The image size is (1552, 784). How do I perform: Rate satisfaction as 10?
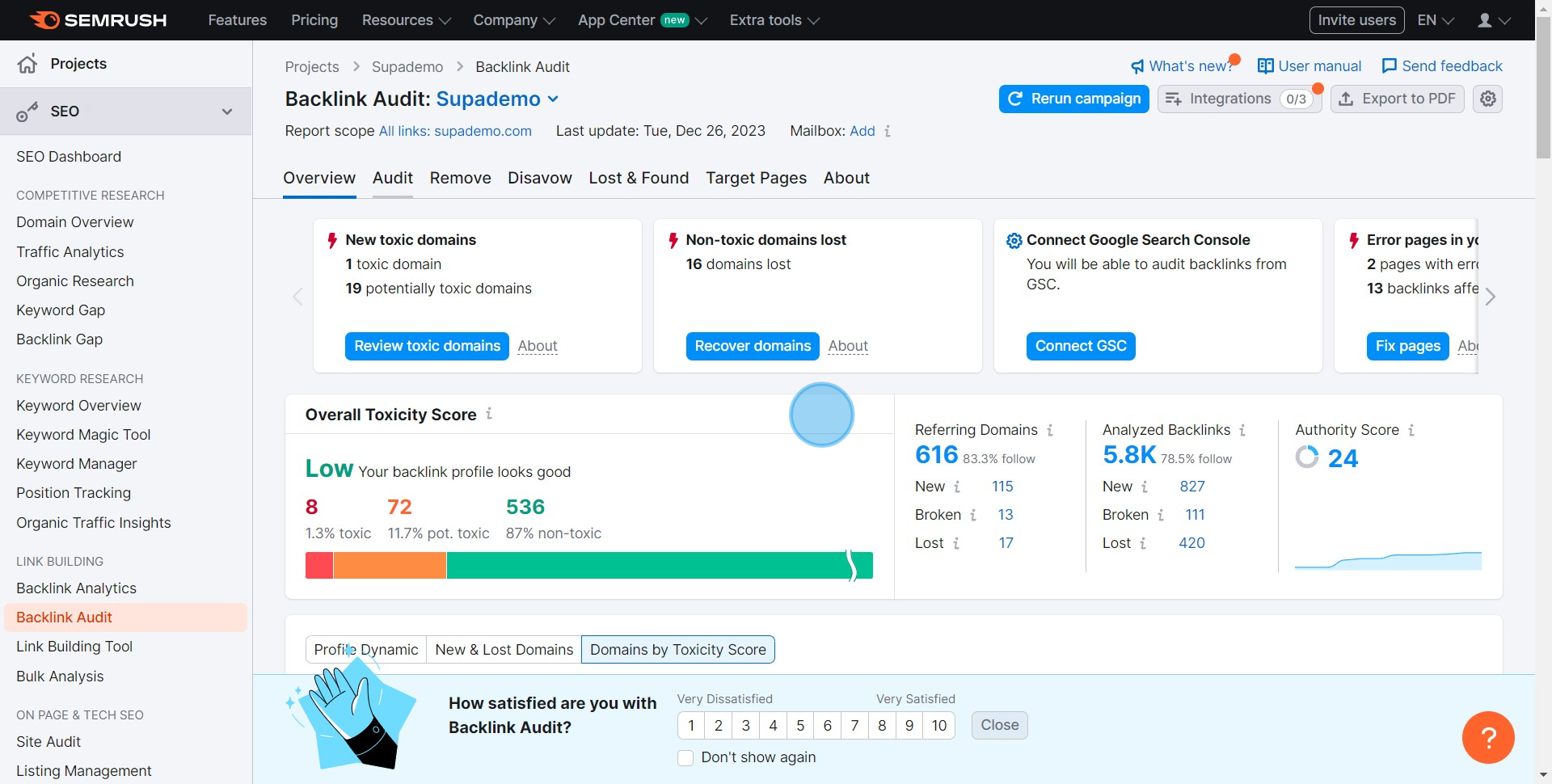(x=939, y=726)
